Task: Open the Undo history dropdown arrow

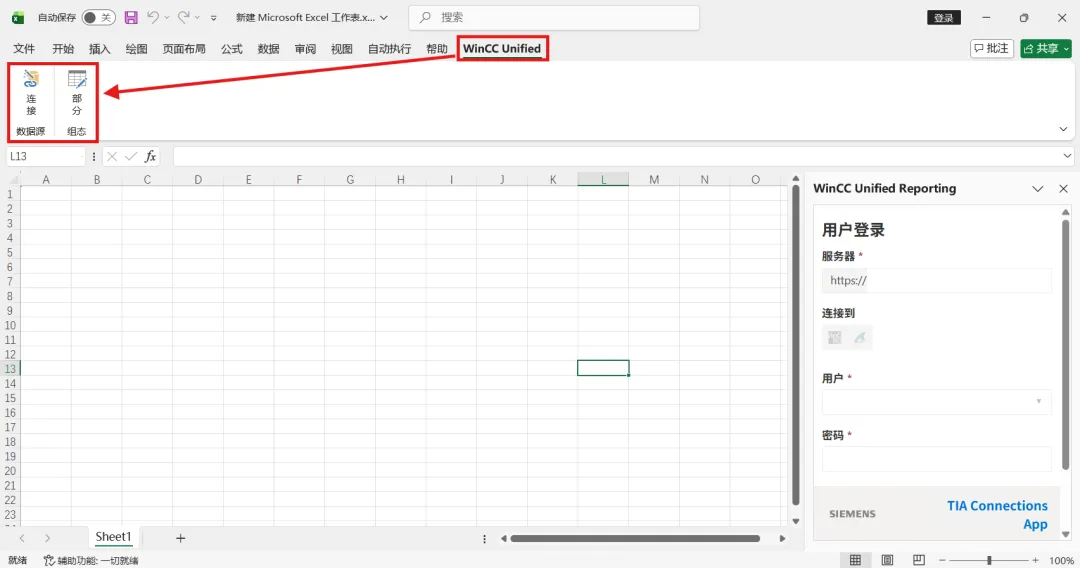Action: pos(167,18)
